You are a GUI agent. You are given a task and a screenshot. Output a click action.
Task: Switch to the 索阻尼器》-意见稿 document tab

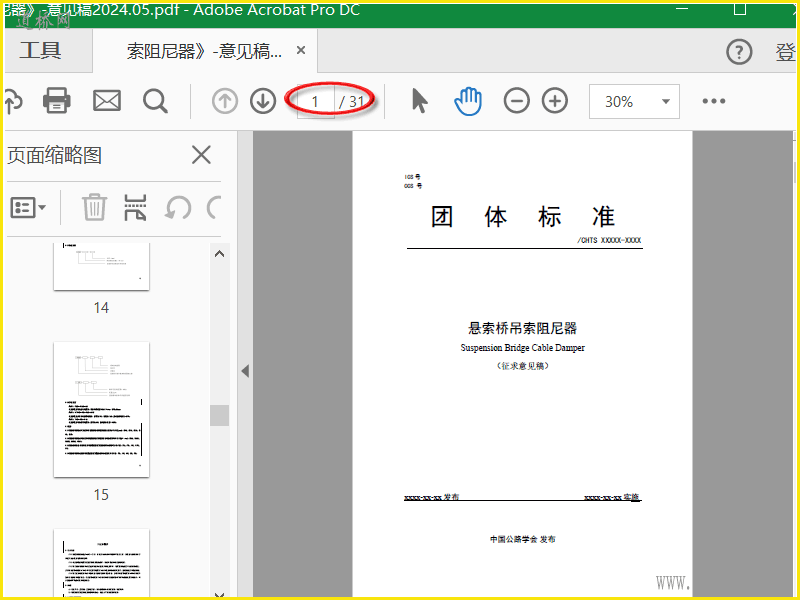tap(204, 51)
